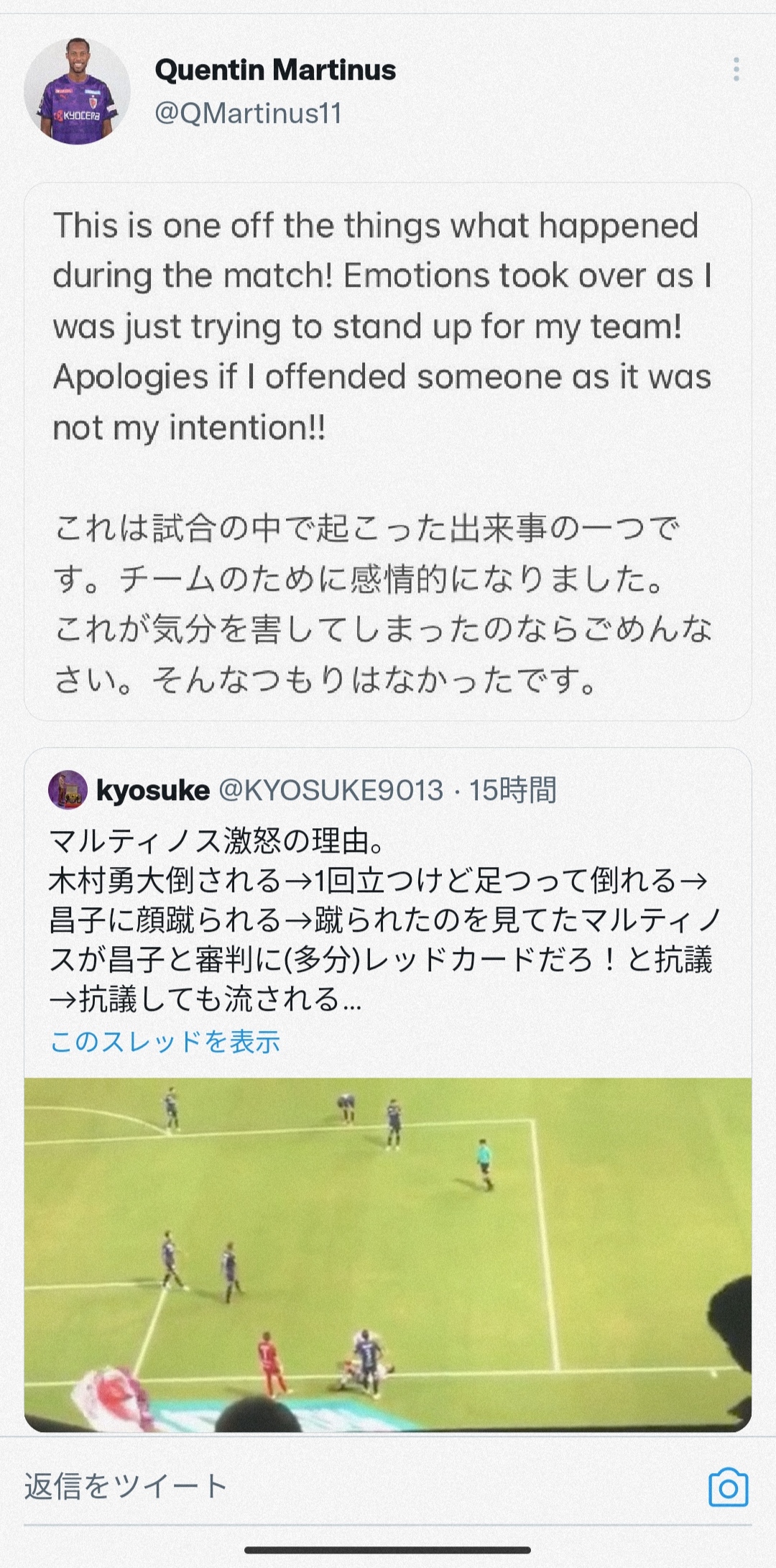The width and height of the screenshot is (776, 1568).
Task: Tap the camera icon in reply bar
Action: coord(728,1487)
